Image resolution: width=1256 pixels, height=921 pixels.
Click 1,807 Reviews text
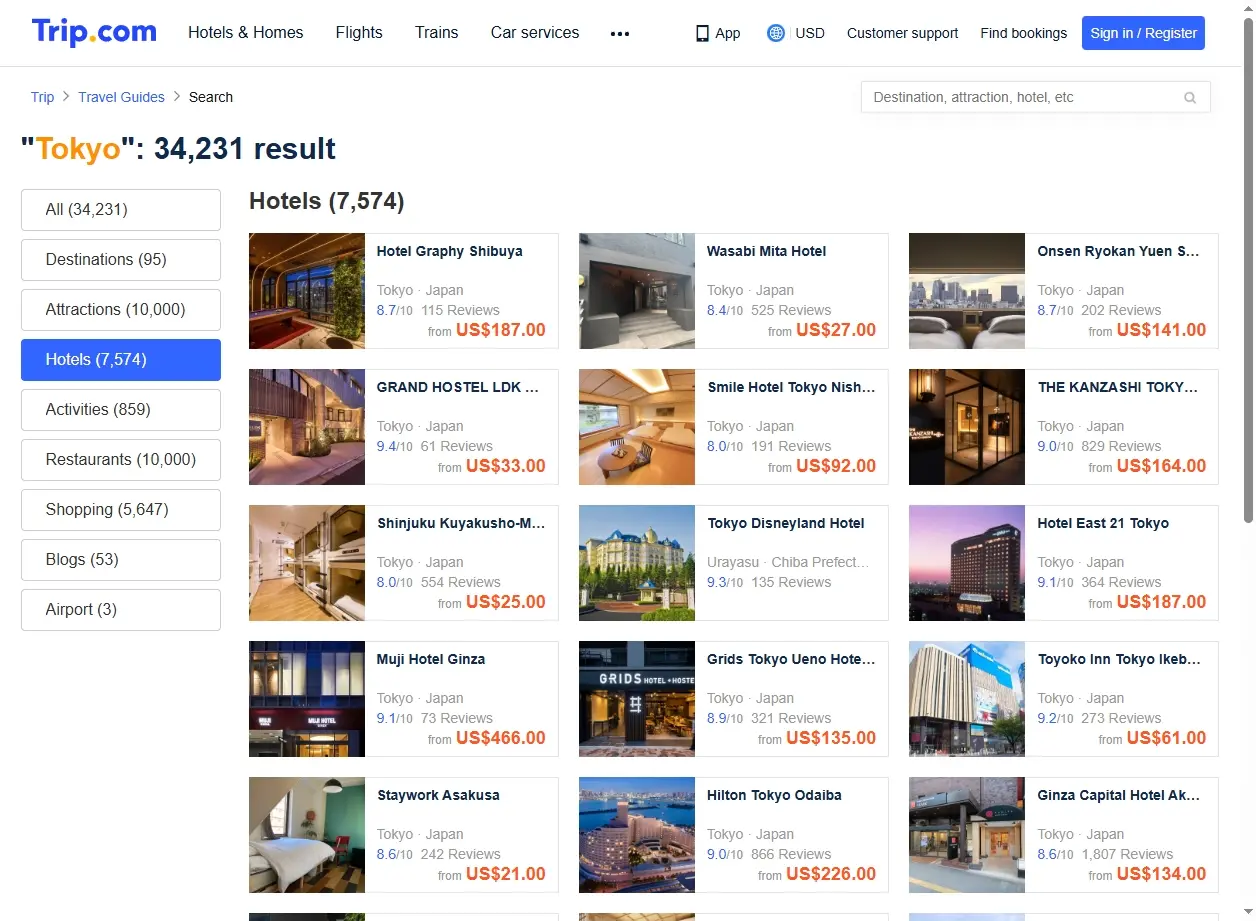tap(1127, 854)
